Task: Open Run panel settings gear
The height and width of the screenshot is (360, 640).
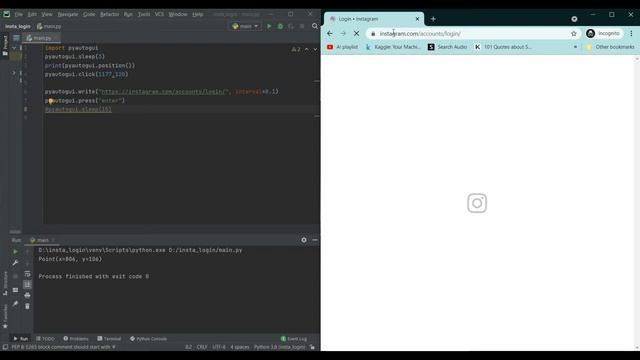Action: pos(304,240)
